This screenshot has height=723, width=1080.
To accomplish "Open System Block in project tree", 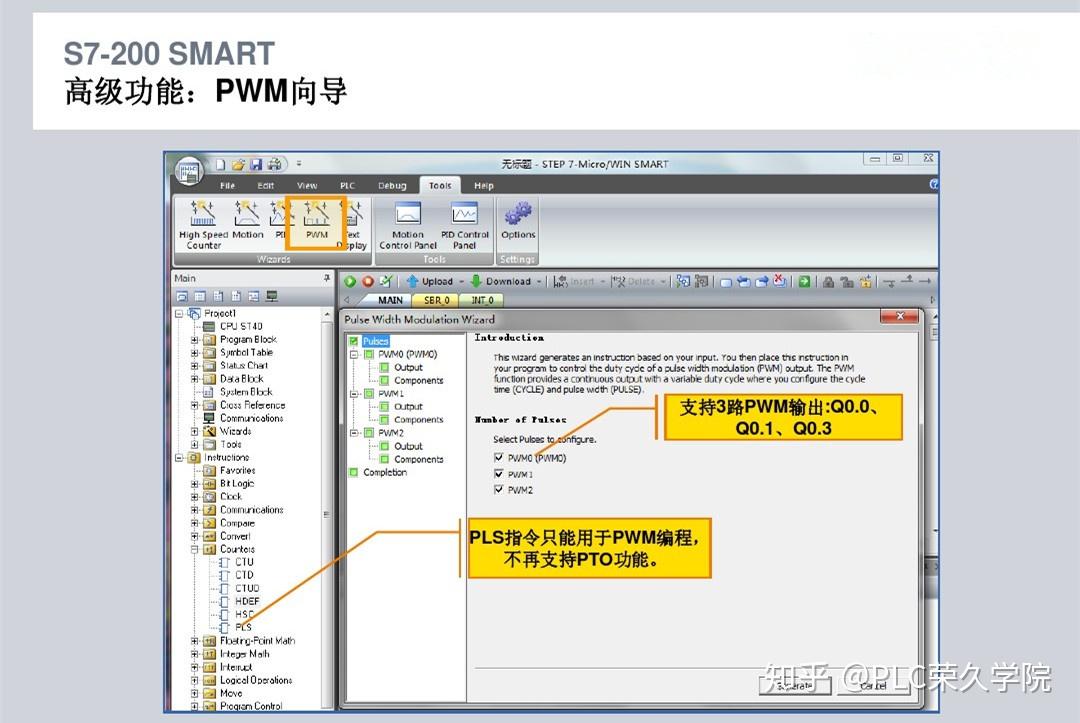I will [246, 392].
